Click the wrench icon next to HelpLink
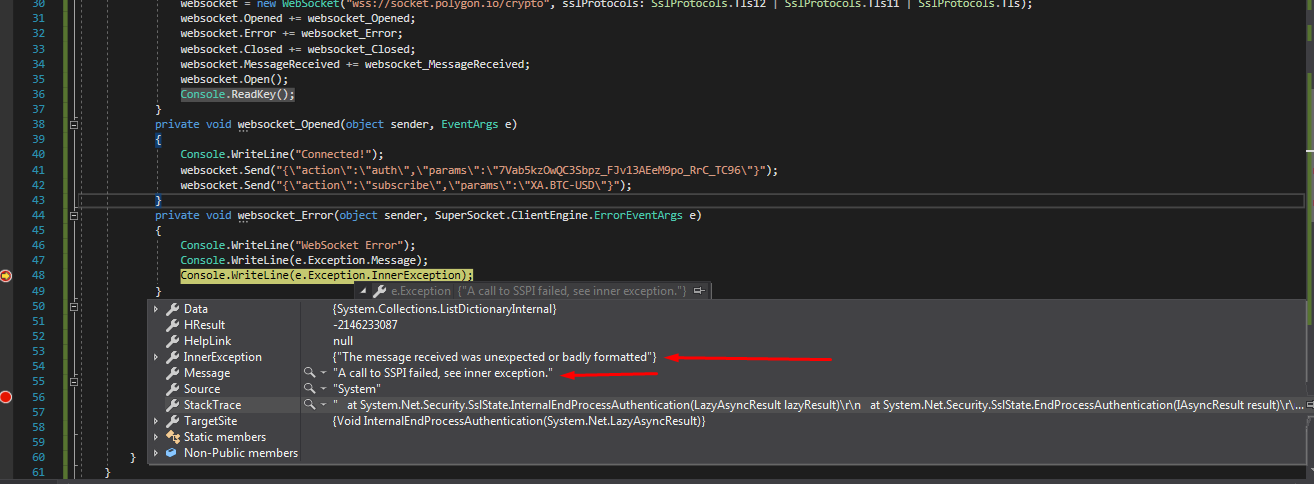 tap(172, 341)
